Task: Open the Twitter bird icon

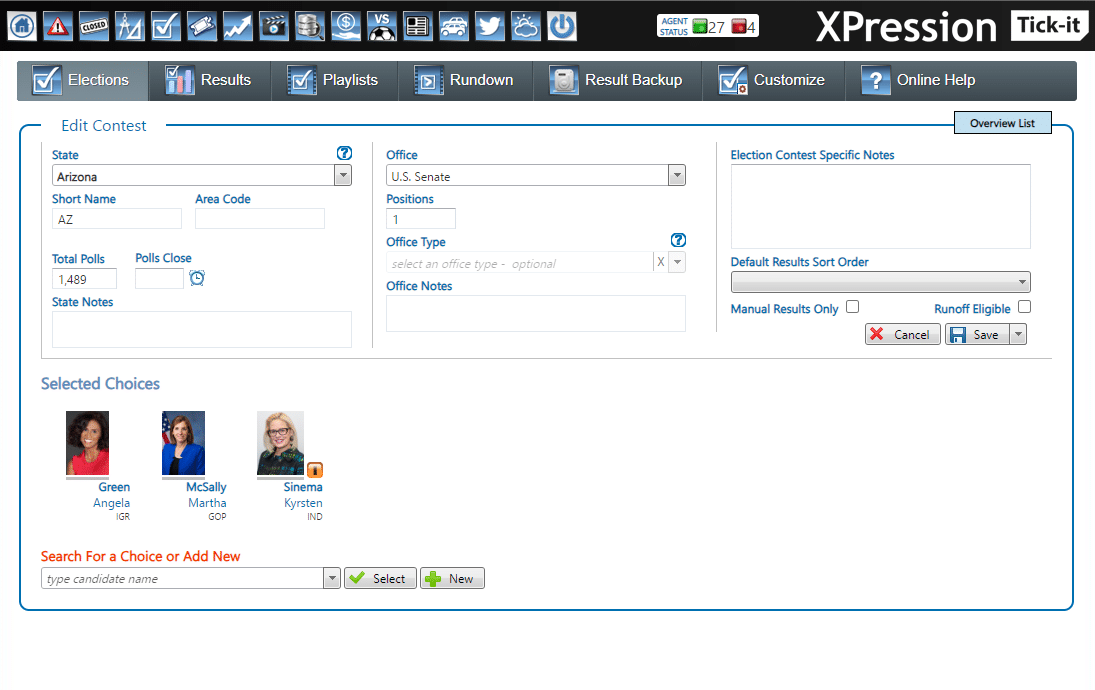Action: pos(490,27)
